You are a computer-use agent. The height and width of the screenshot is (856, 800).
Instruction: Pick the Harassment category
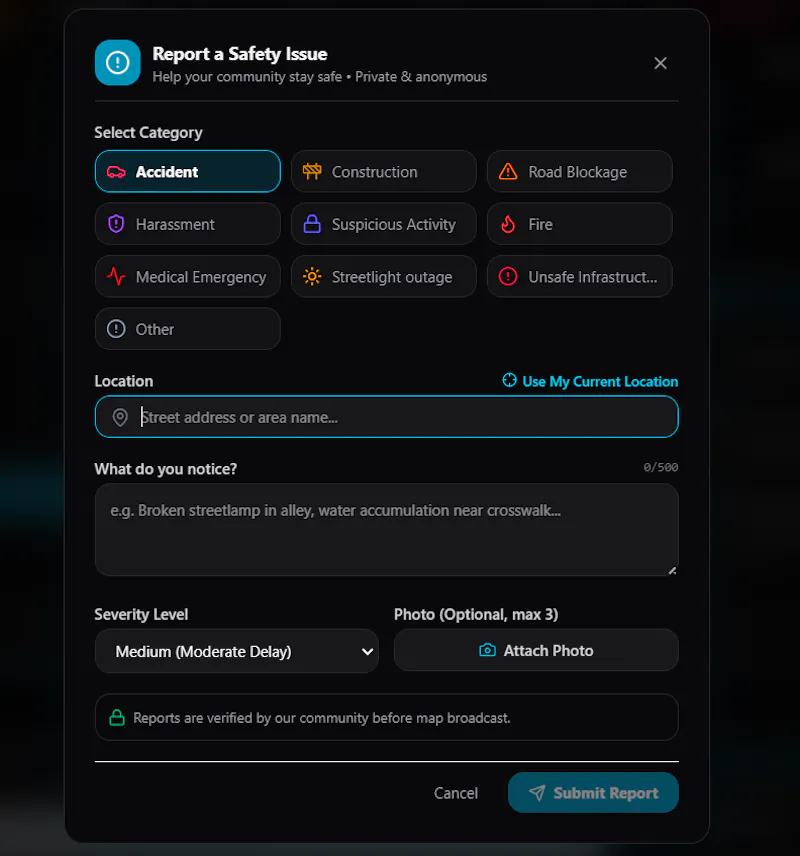tap(187, 224)
